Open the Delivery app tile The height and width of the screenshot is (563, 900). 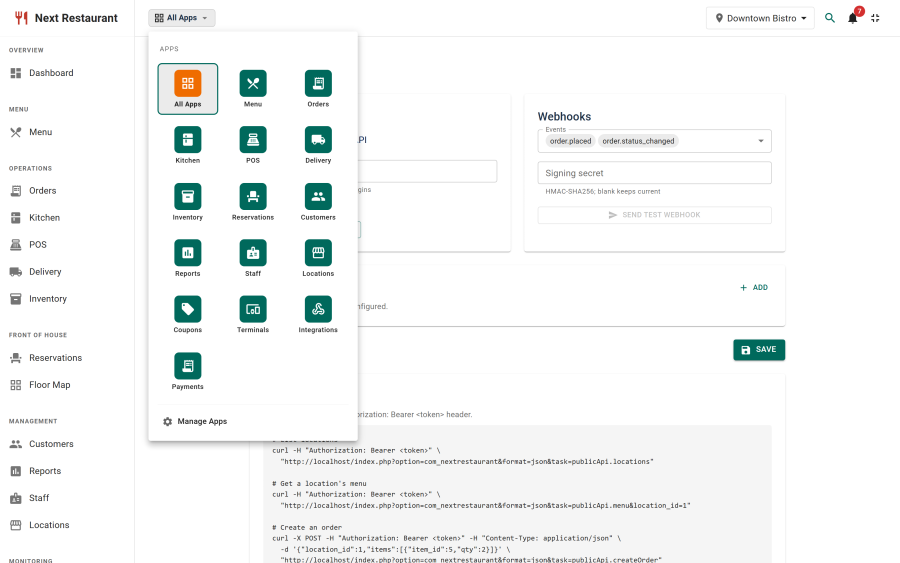pos(318,145)
